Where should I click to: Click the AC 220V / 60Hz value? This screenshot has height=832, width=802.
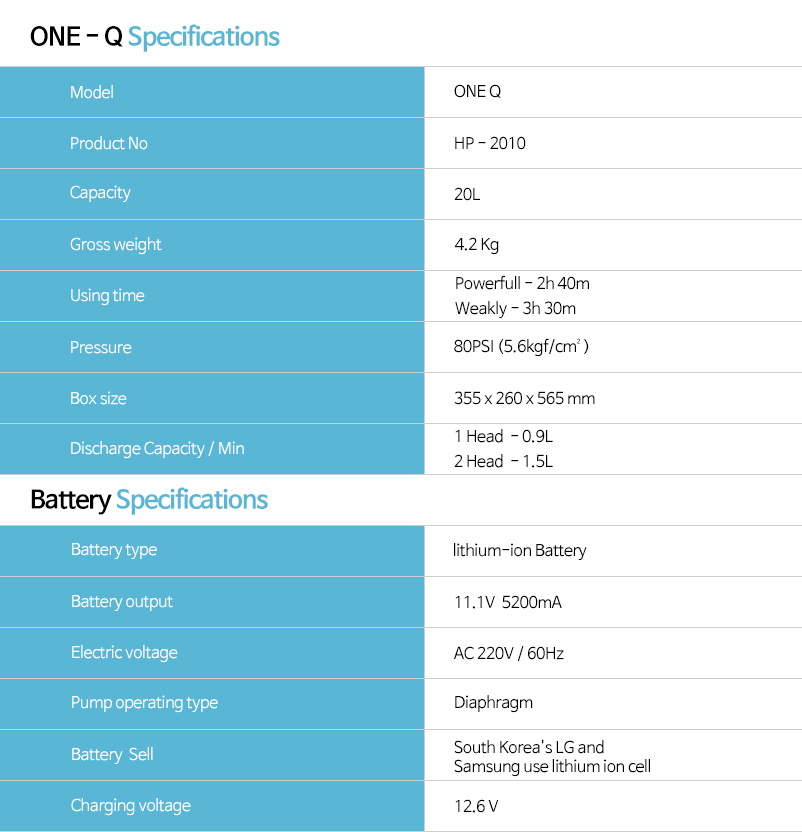pos(508,653)
